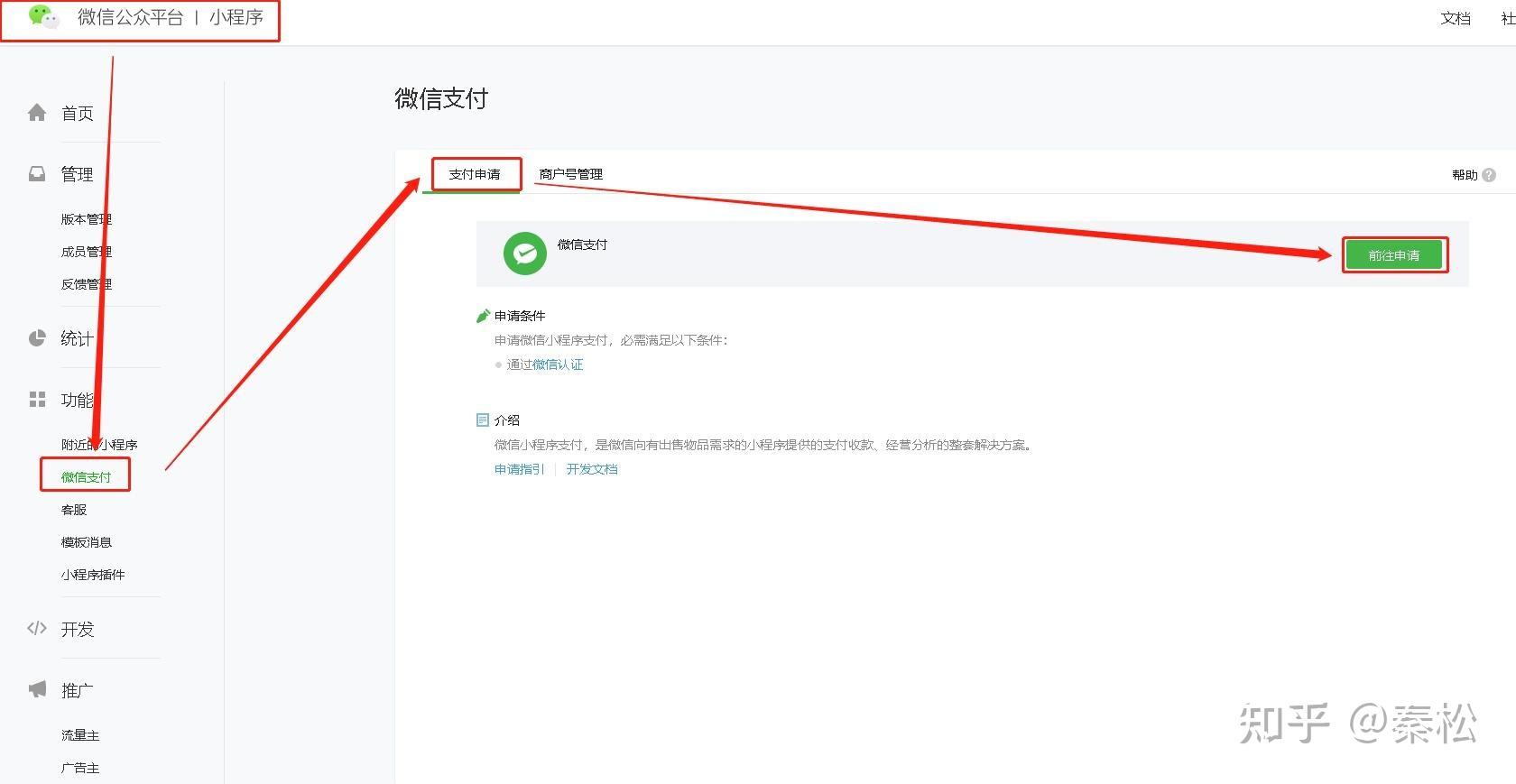
Task: Select 微信支付 in the sidebar
Action: (x=87, y=477)
